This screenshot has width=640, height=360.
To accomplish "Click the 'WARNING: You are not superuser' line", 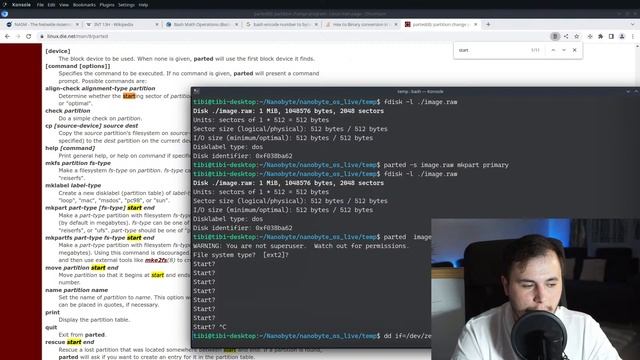I will point(301,246).
